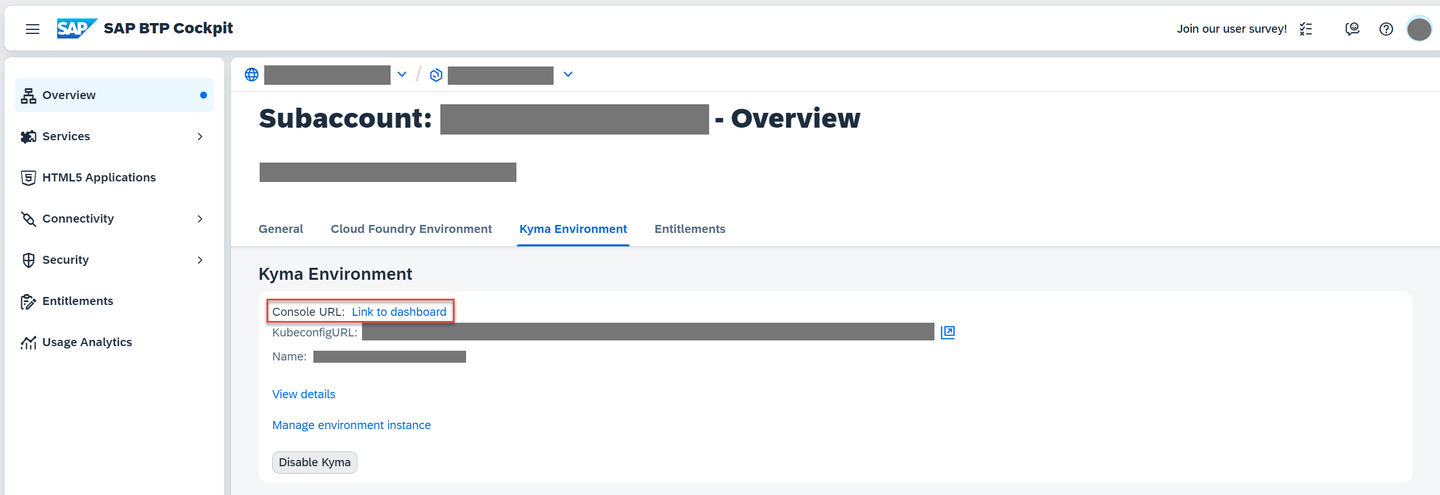This screenshot has height=495, width=1440.
Task: Click the View details link
Action: [x=304, y=394]
